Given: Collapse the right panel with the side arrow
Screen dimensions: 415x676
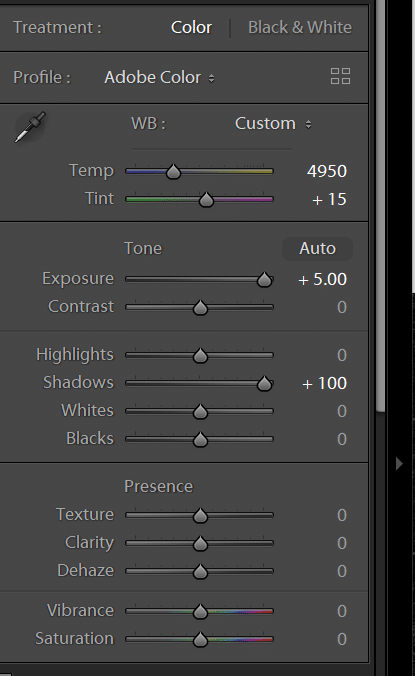Looking at the screenshot, I should click(399, 463).
